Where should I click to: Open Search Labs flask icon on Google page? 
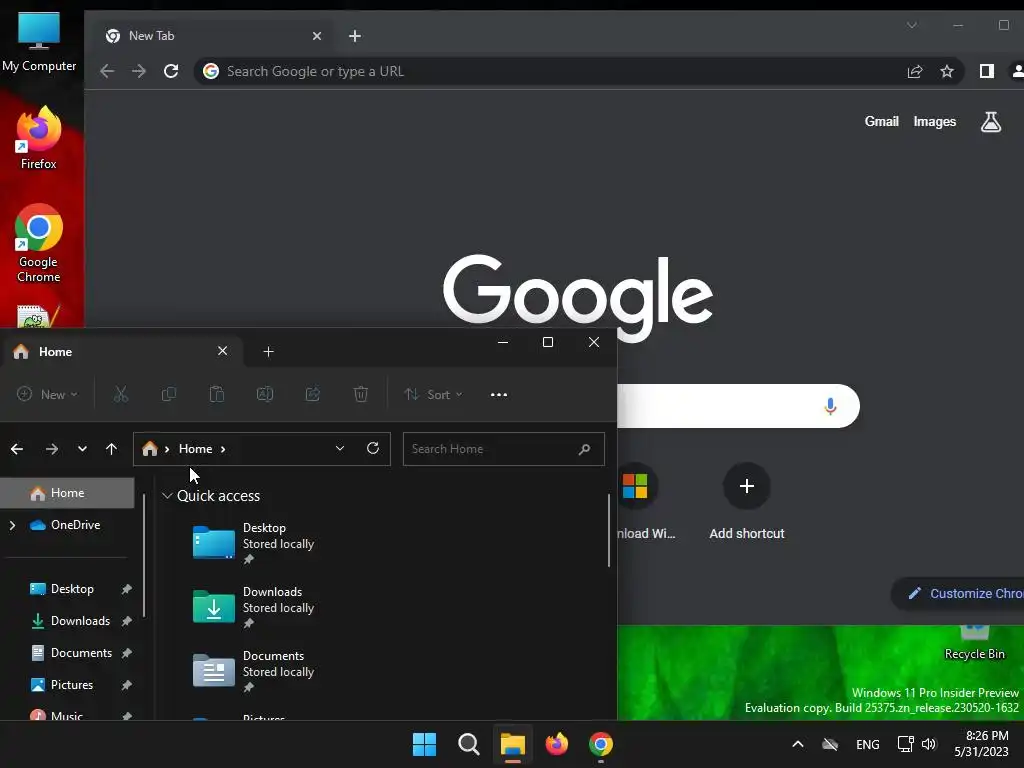tap(991, 121)
